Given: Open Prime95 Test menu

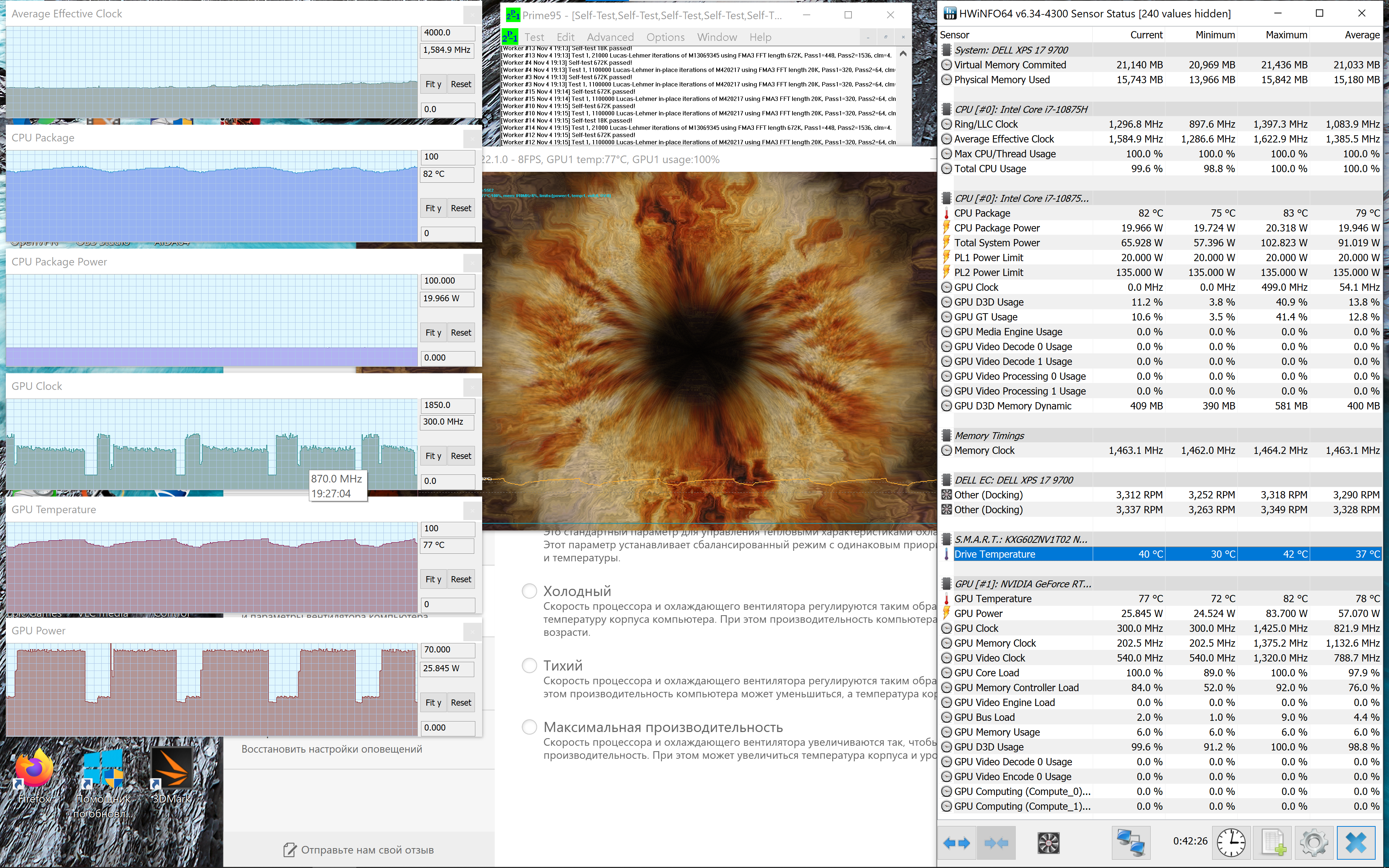Looking at the screenshot, I should [x=534, y=37].
